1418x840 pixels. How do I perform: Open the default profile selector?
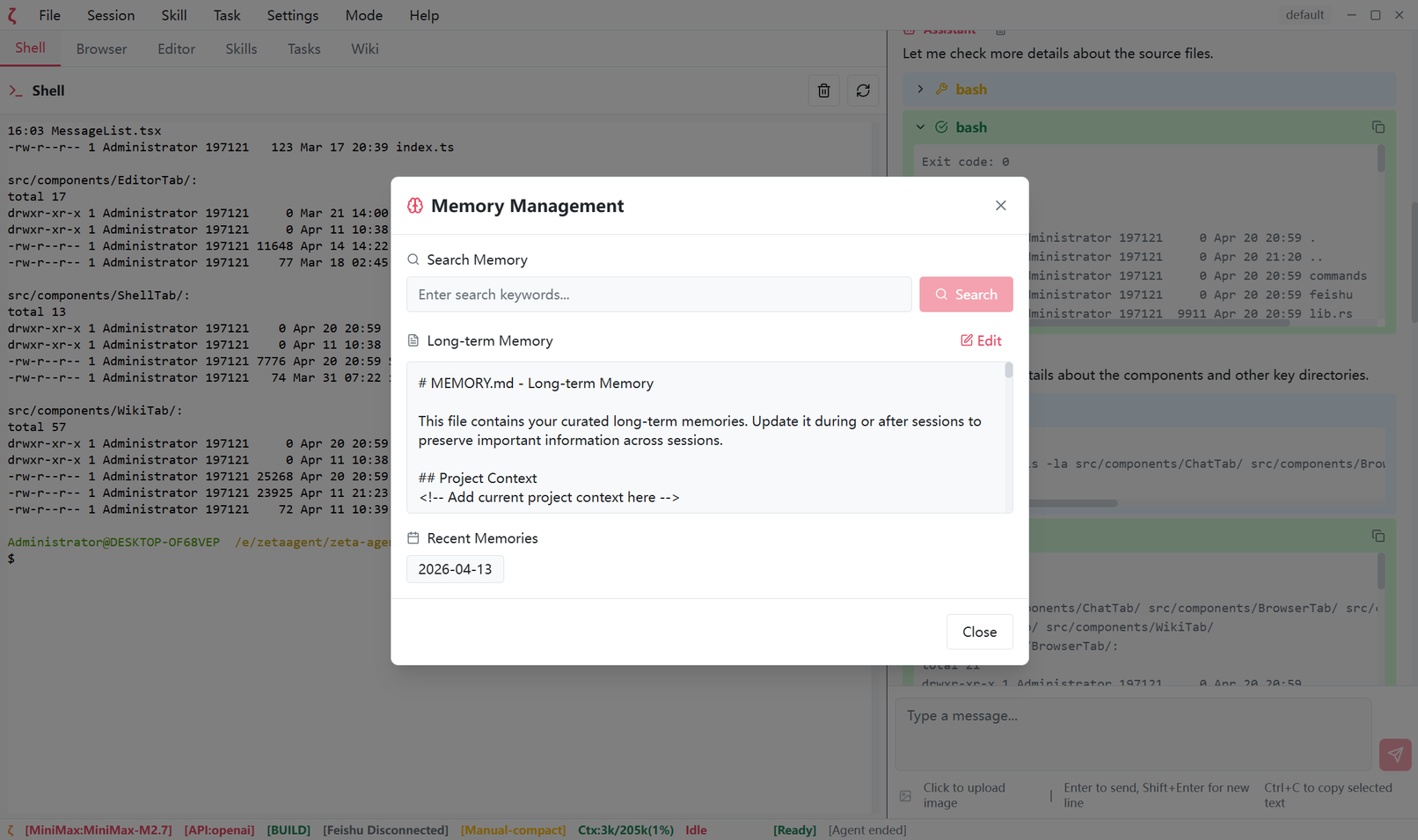coord(1305,14)
